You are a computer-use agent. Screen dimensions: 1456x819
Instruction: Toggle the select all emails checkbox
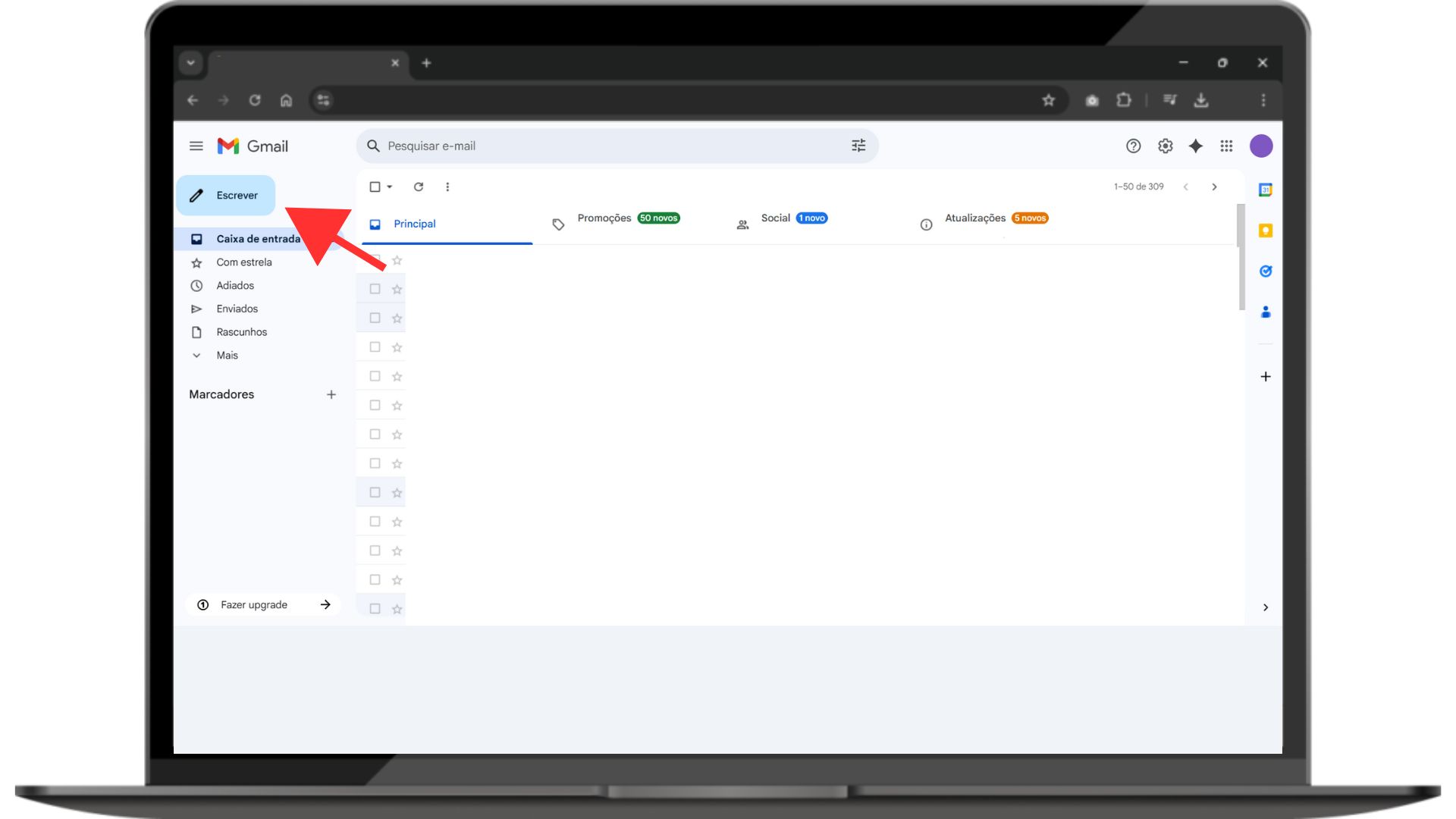(x=375, y=187)
